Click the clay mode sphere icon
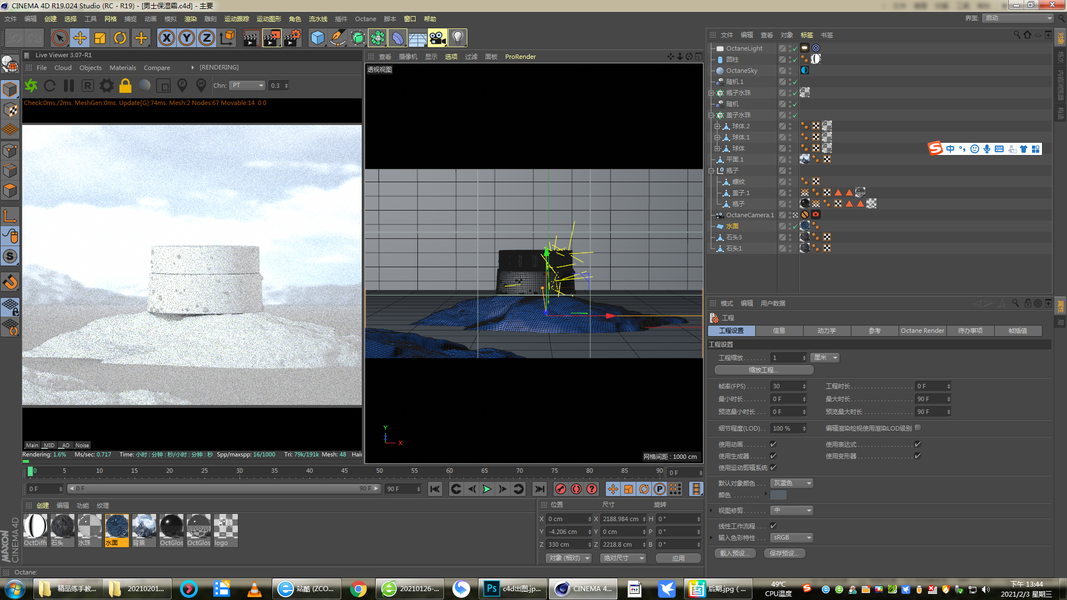The height and width of the screenshot is (600, 1067). coord(145,86)
